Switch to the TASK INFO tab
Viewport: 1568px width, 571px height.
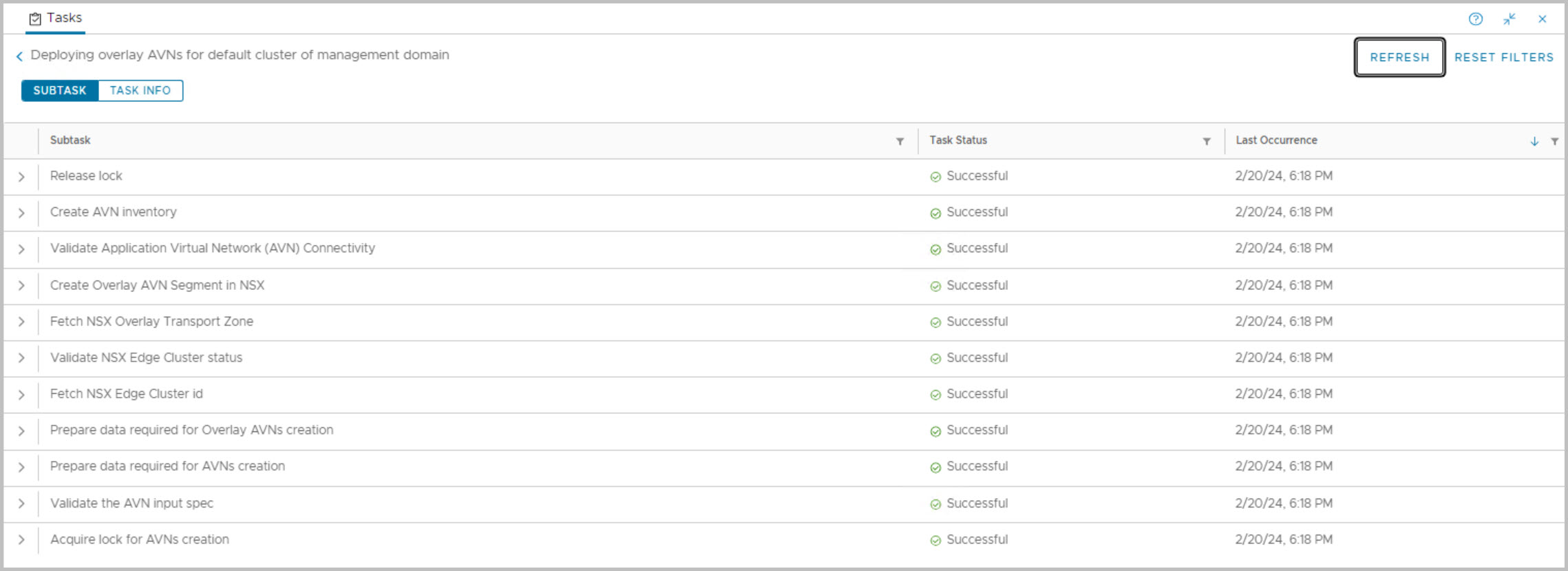[140, 91]
